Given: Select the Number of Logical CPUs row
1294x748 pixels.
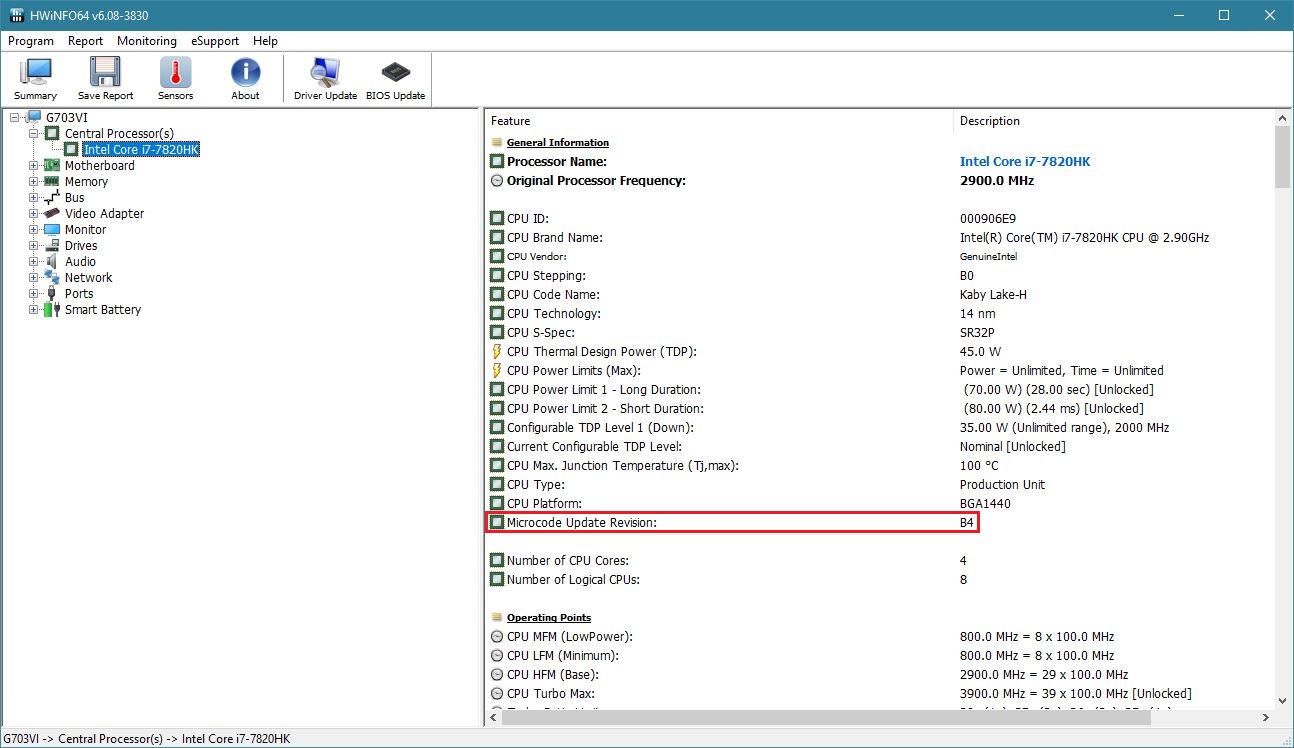Looking at the screenshot, I should coord(880,579).
